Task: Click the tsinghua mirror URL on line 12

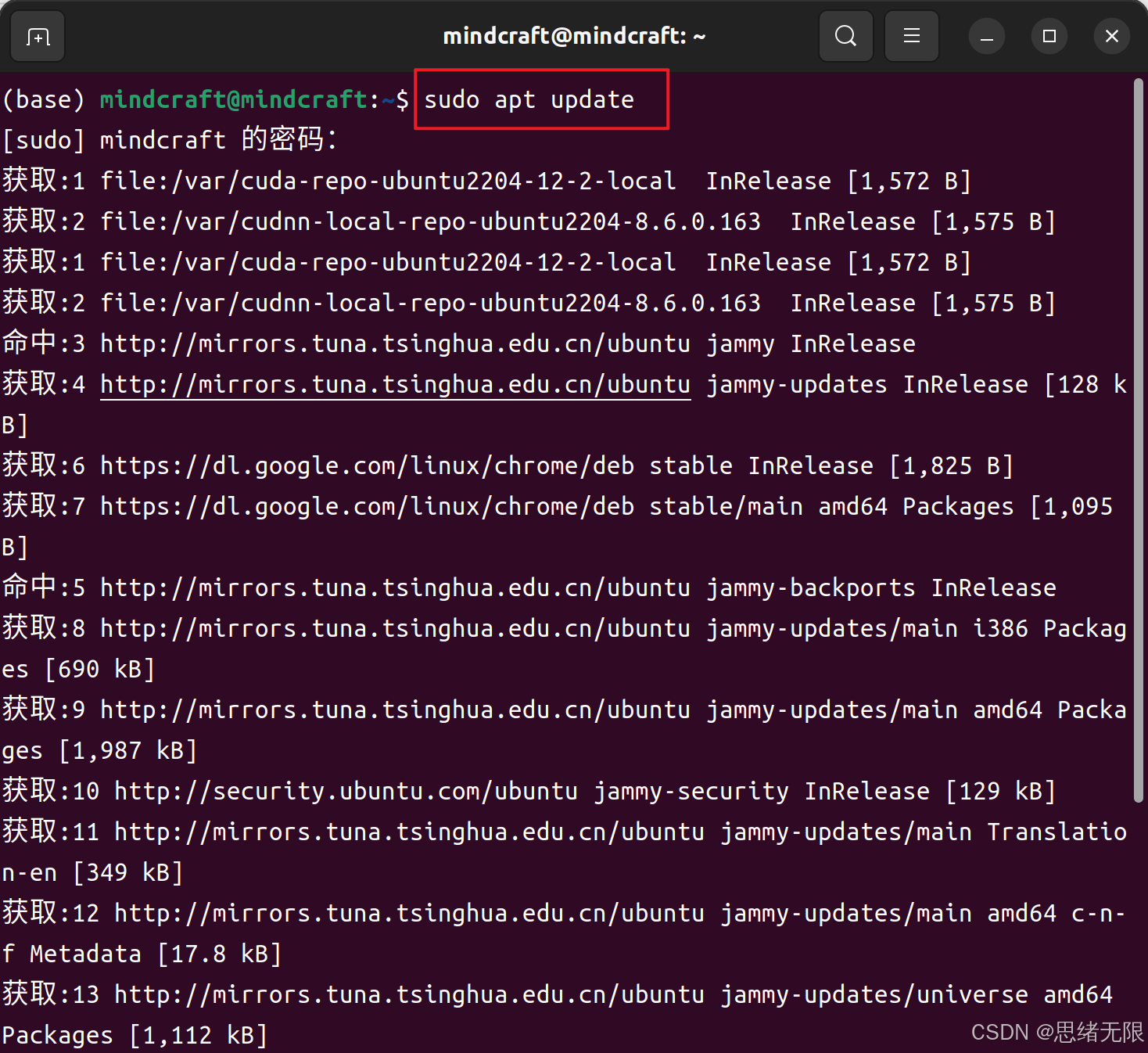Action: coord(410,913)
